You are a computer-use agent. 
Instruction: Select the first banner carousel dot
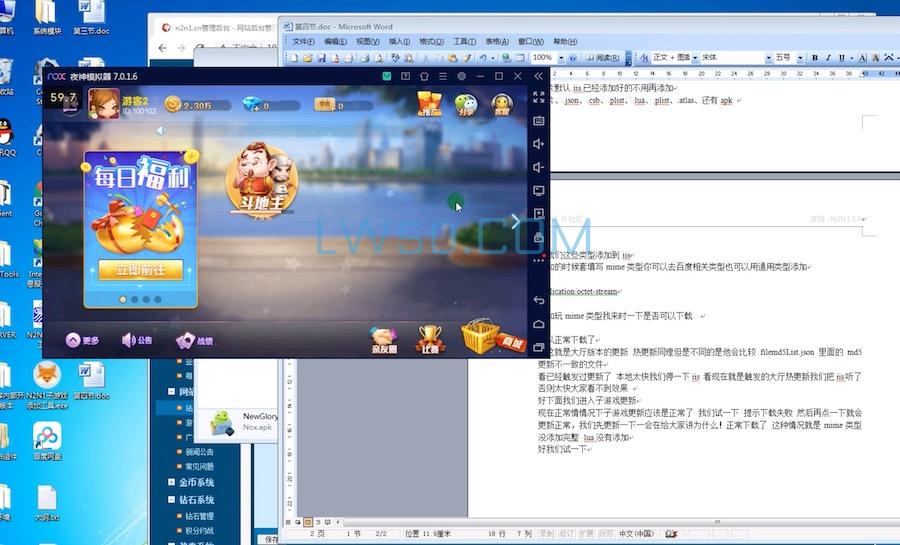point(123,299)
